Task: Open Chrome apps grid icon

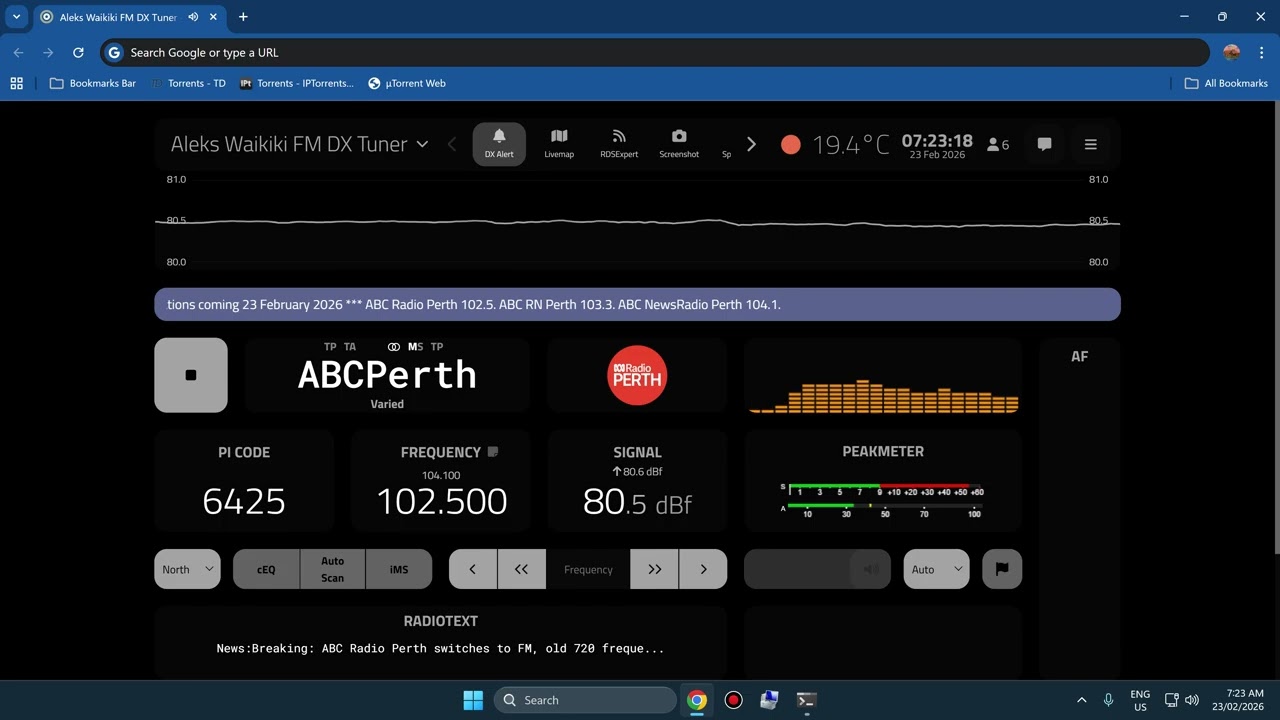Action: pyautogui.click(x=16, y=83)
